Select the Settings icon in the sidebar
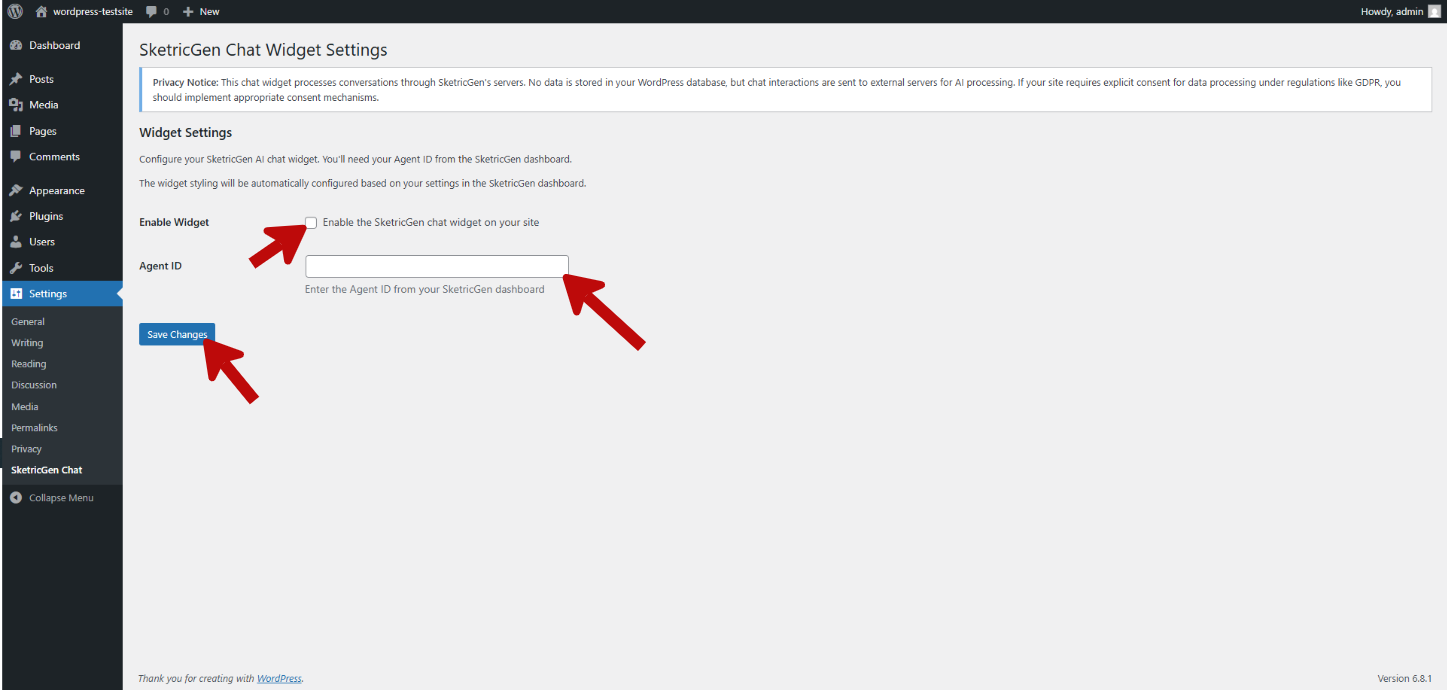Image resolution: width=1447 pixels, height=690 pixels. tap(16, 293)
